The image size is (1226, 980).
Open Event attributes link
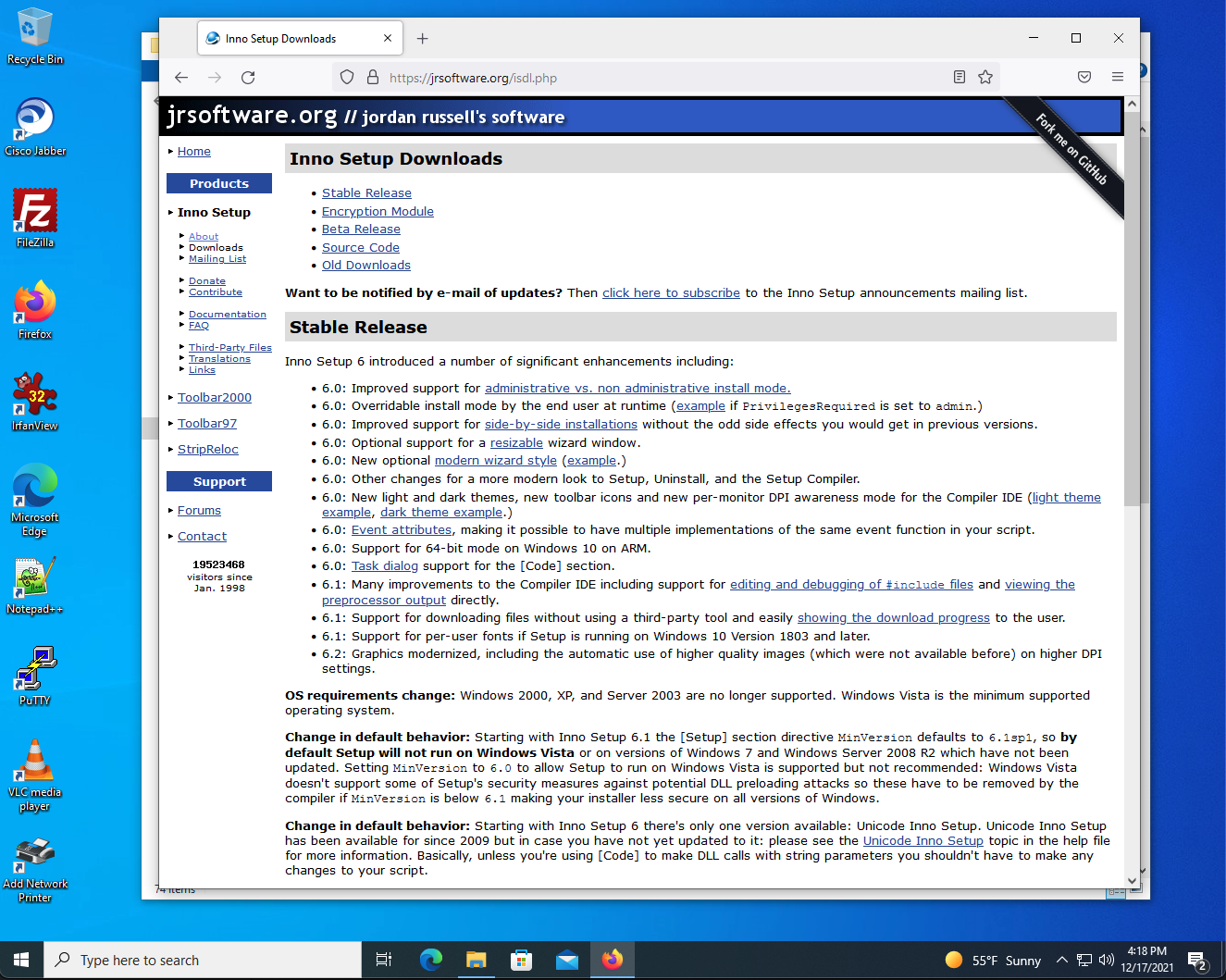(402, 530)
